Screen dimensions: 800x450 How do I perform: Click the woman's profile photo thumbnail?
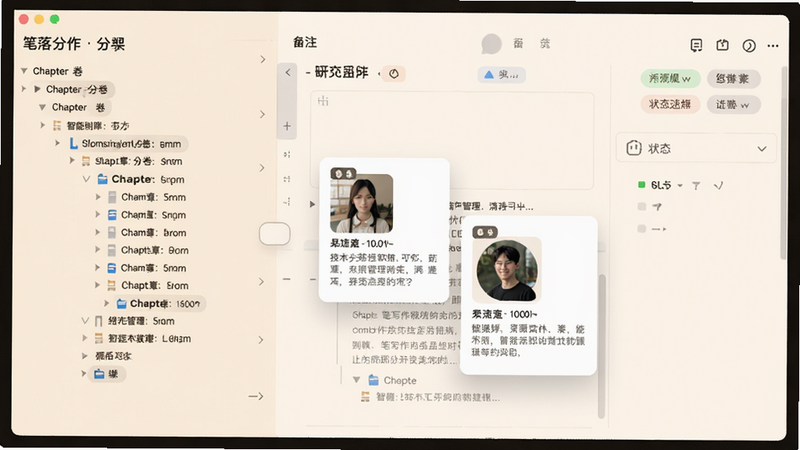[x=361, y=204]
